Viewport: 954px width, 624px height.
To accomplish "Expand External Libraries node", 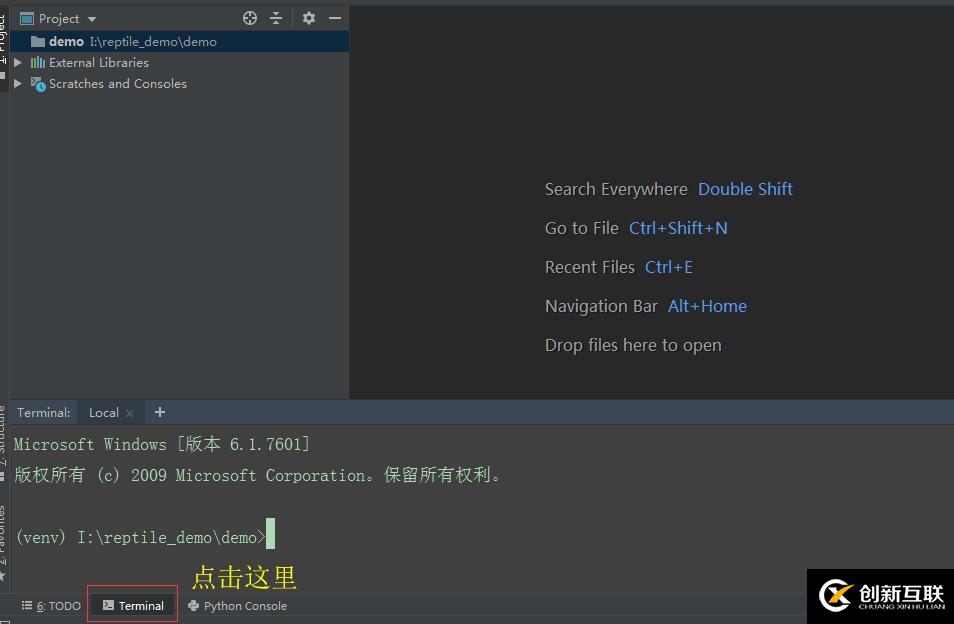I will coord(18,63).
